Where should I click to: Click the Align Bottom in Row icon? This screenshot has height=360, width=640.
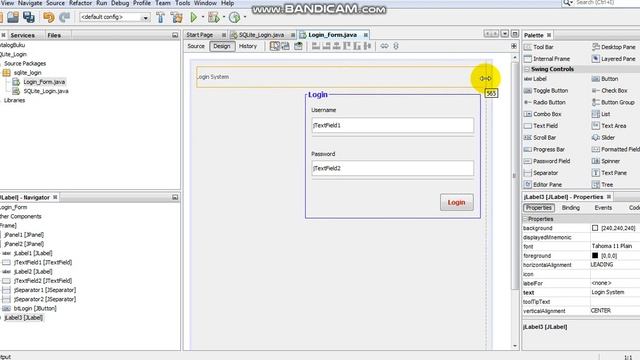357,46
